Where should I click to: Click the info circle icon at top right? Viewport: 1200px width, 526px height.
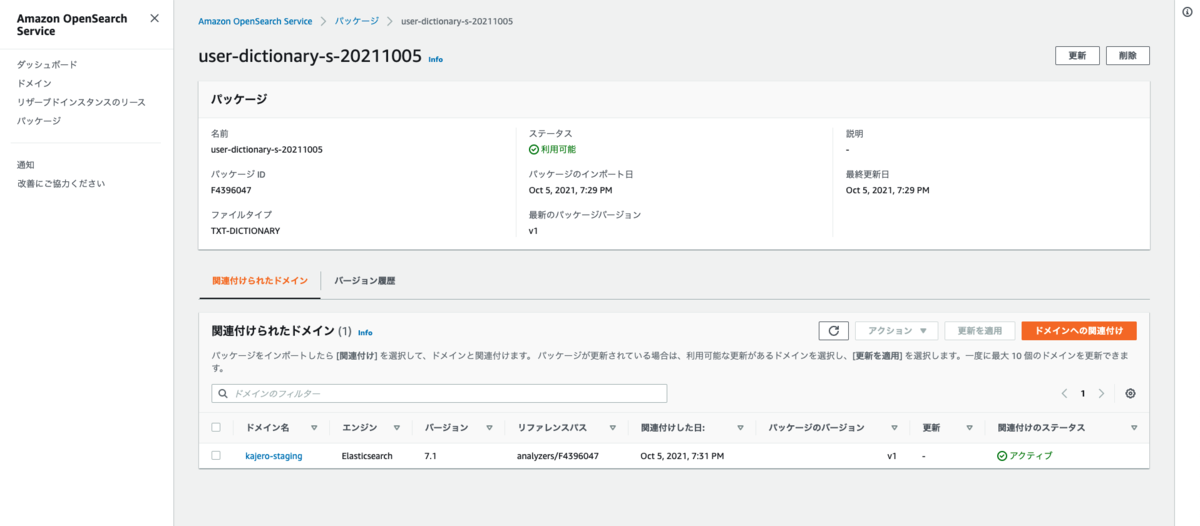(1186, 11)
